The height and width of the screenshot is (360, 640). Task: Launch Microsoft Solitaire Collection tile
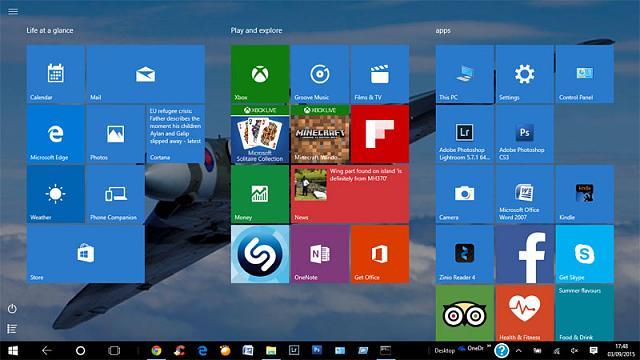pos(260,134)
